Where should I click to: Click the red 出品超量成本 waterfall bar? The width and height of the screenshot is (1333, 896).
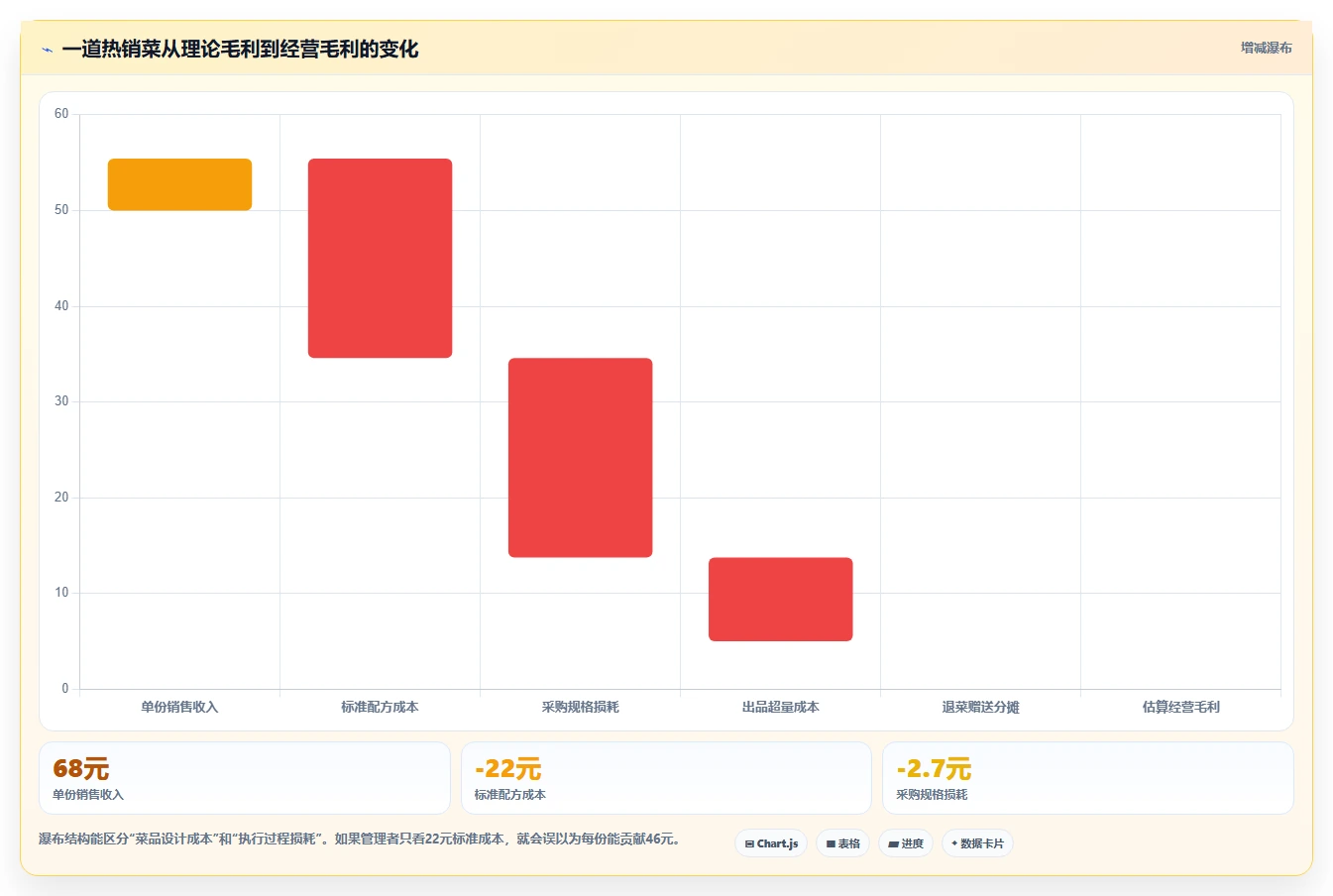click(x=780, y=599)
